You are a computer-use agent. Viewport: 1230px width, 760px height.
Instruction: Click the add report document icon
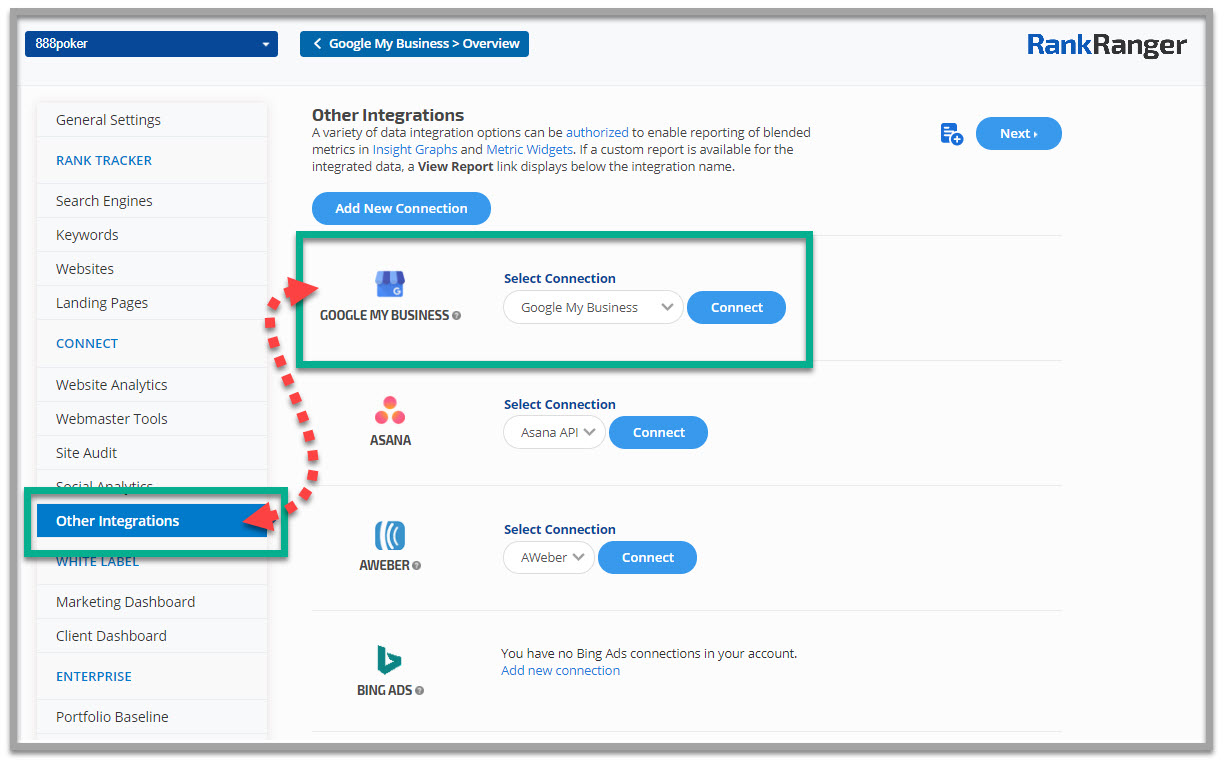951,134
